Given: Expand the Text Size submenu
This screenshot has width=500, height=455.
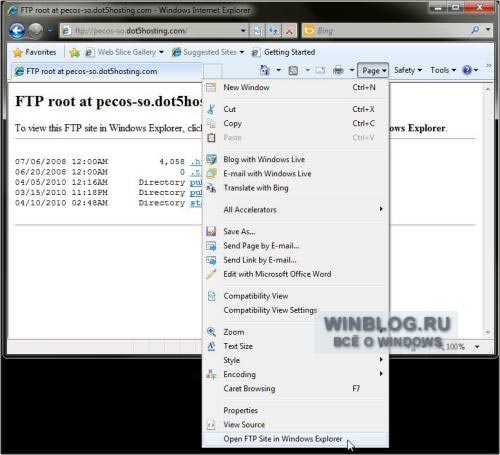Looking at the screenshot, I should [295, 346].
